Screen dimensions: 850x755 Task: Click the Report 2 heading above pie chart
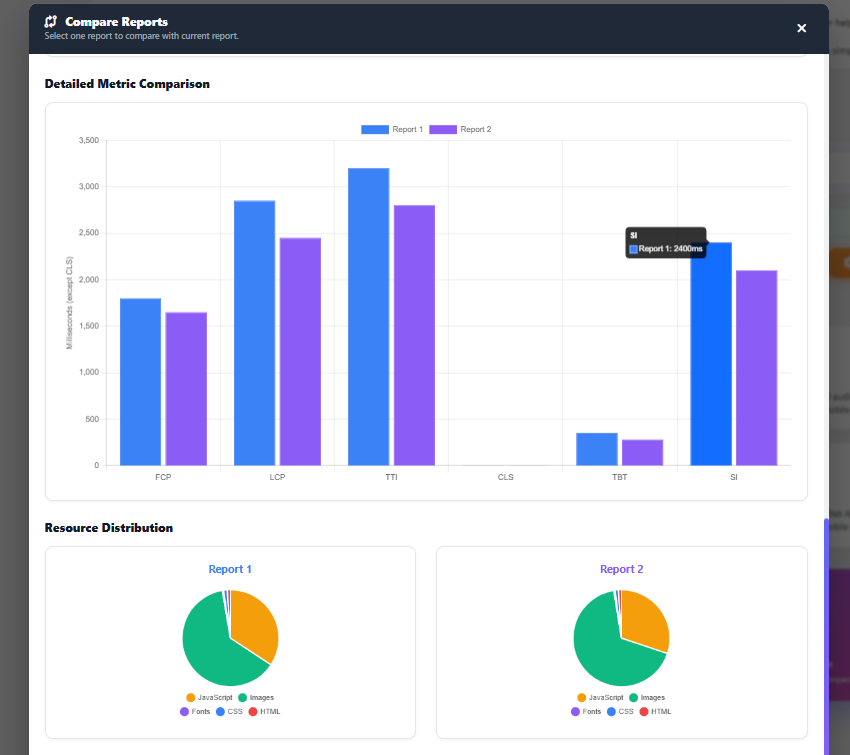point(621,569)
